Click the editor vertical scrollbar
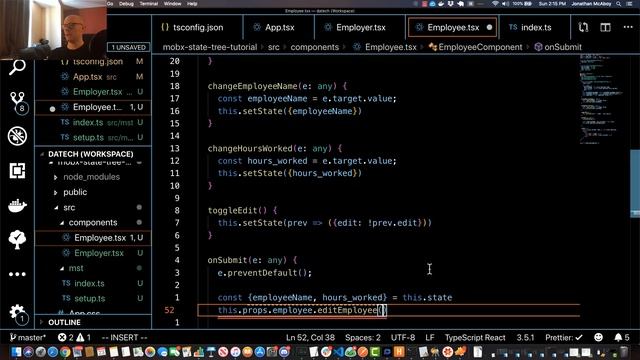This screenshot has width=640, height=360. [x=635, y=184]
